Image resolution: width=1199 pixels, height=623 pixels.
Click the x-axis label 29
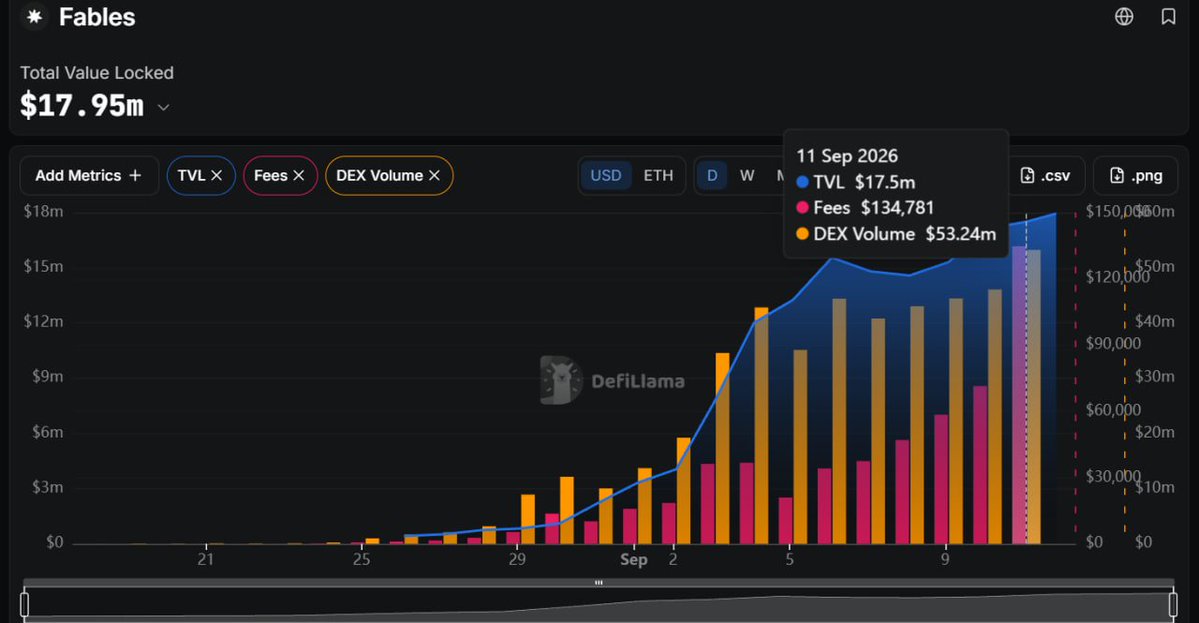tap(517, 559)
